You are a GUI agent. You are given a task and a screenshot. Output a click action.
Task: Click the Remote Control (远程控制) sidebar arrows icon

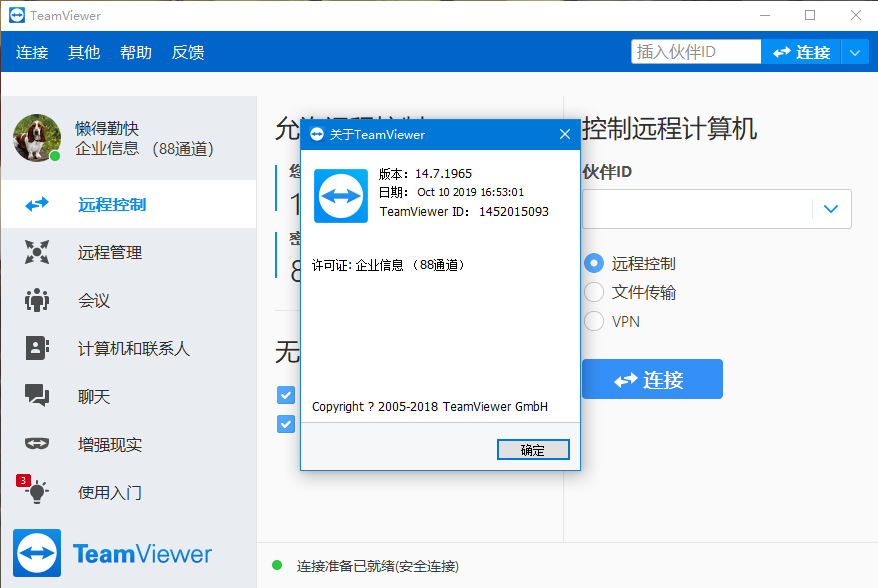coord(37,205)
